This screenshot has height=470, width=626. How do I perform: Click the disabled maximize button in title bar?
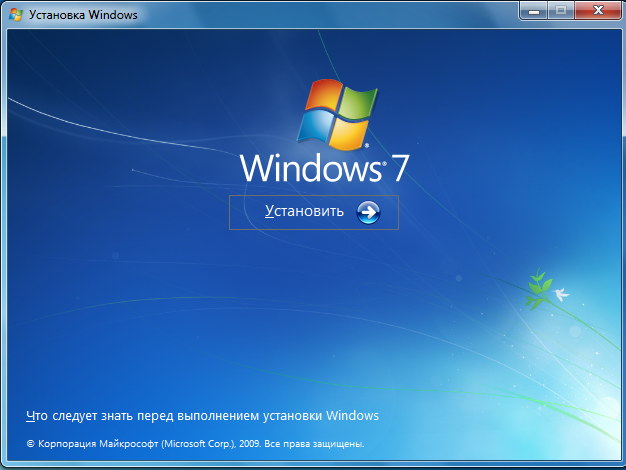coord(561,10)
